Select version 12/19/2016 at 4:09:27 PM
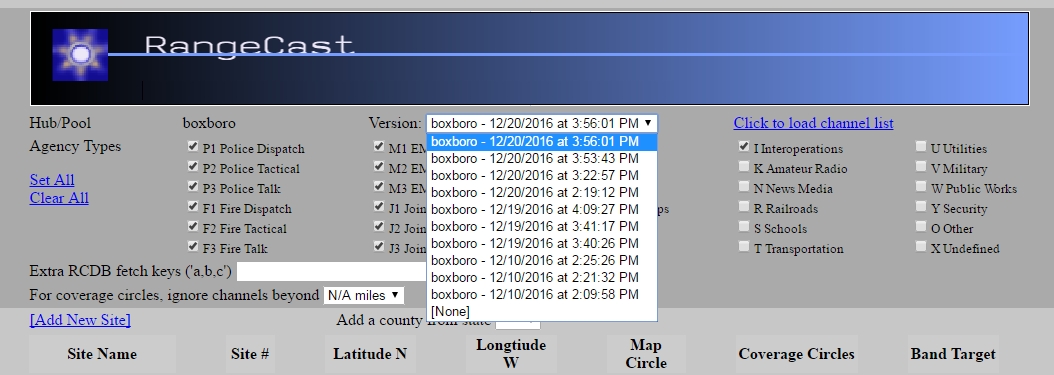The height and width of the screenshot is (375, 1054). point(542,210)
